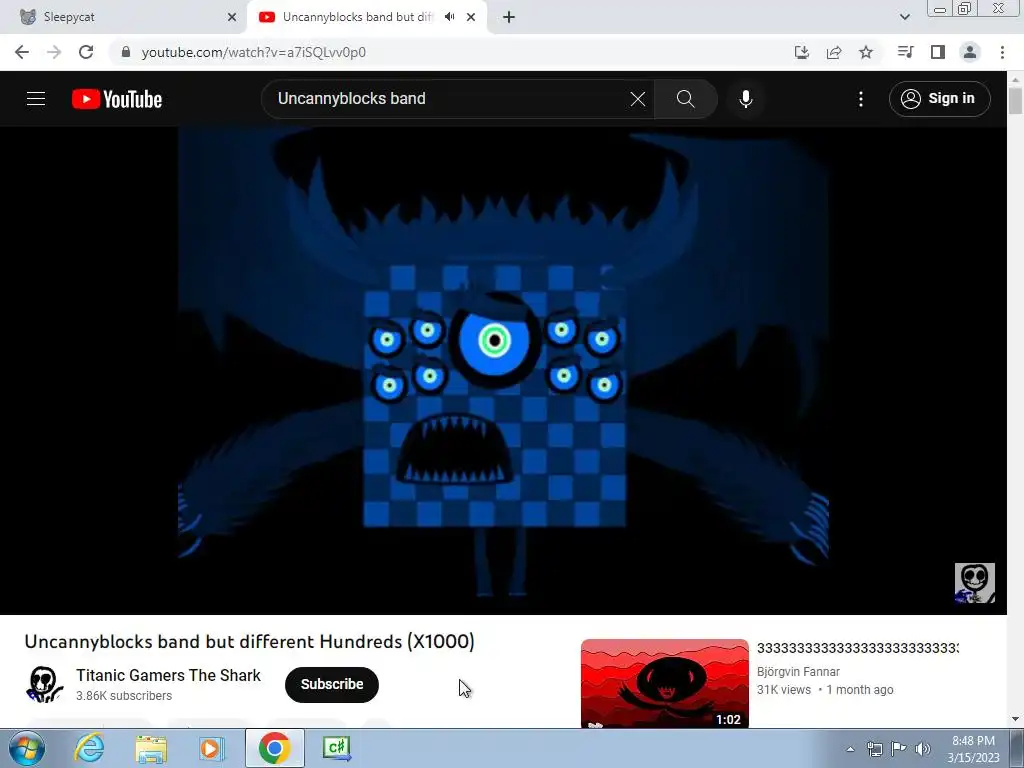Viewport: 1024px width, 768px height.
Task: Open the network tray icon
Action: 874,749
